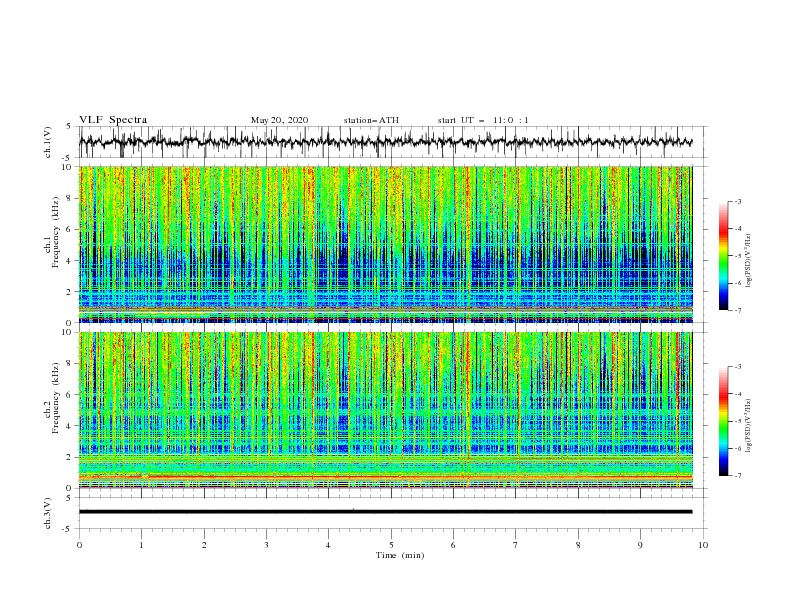Click the "-7" tick on ch.1 colorbar
This screenshot has width=792, height=612.
pyautogui.click(x=738, y=310)
